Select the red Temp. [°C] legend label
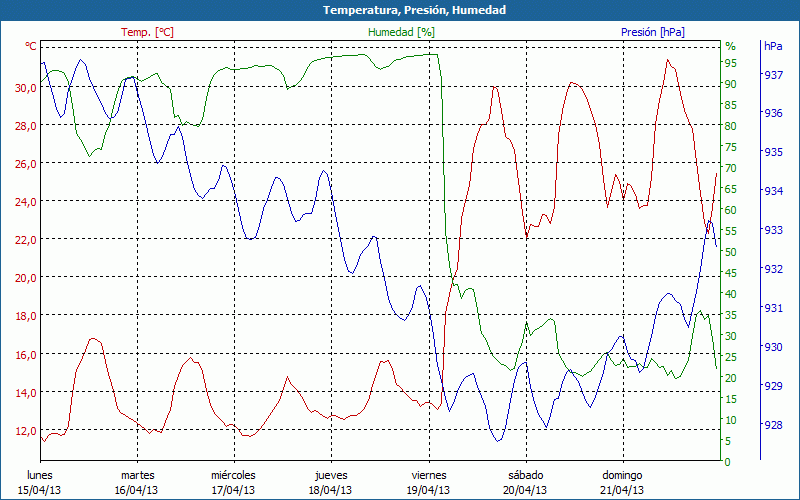Viewport: 800px width, 500px height. (147, 32)
